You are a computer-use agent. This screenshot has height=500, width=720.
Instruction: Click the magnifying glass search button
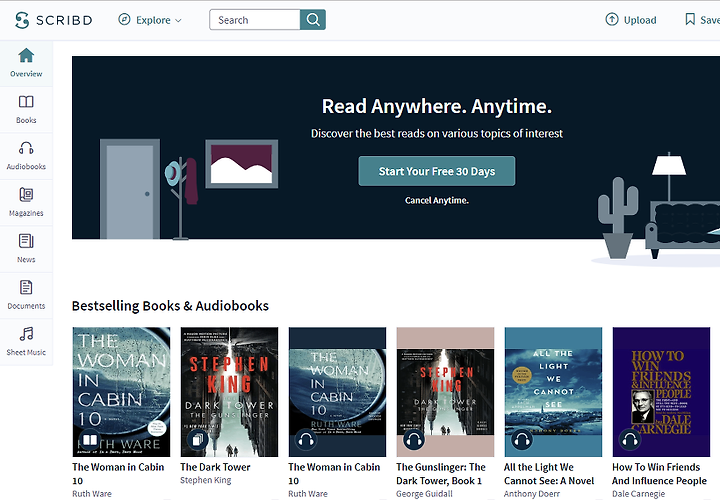coord(313,20)
